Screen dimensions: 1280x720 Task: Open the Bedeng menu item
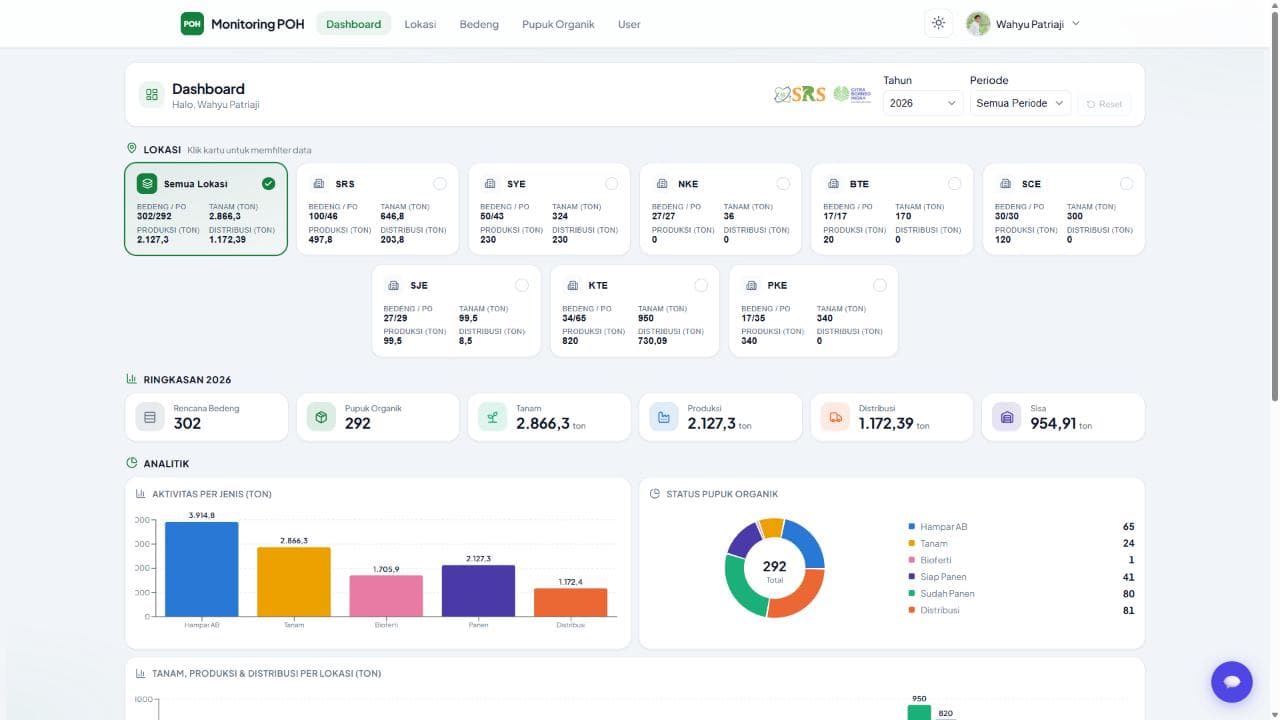click(x=479, y=24)
